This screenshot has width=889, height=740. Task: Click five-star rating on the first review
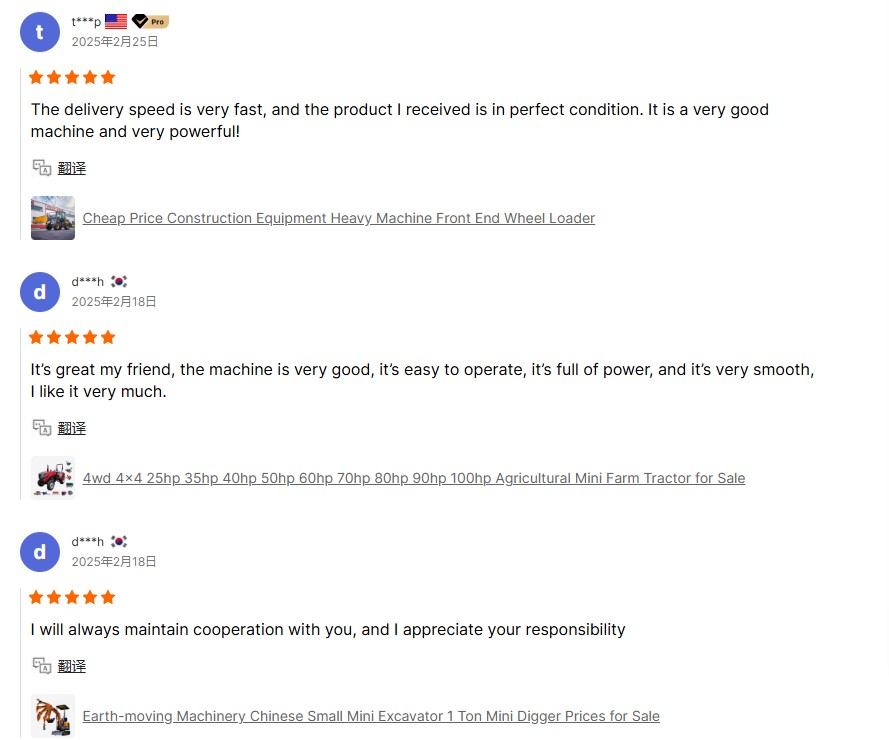point(72,77)
